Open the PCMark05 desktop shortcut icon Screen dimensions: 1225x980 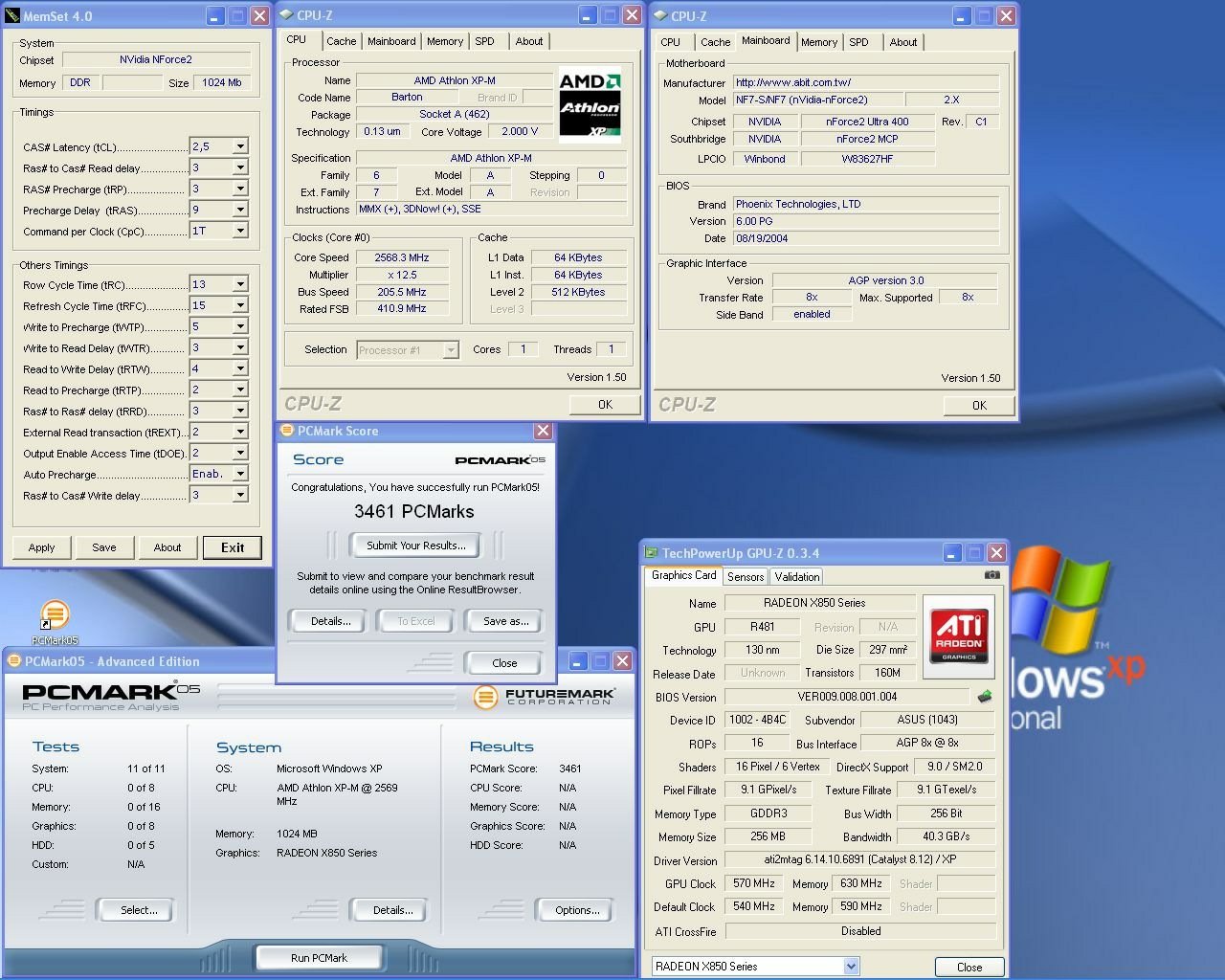(x=55, y=614)
